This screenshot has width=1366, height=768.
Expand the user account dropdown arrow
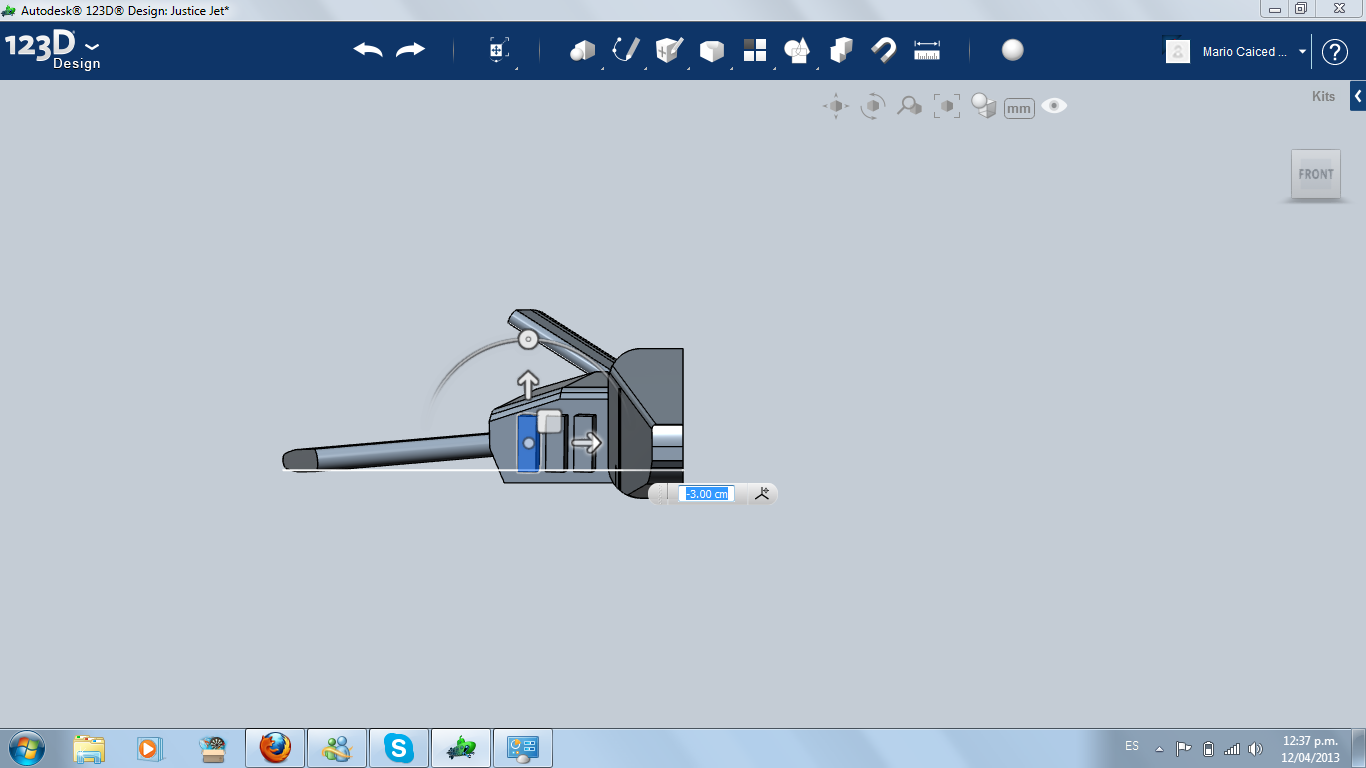click(1303, 52)
